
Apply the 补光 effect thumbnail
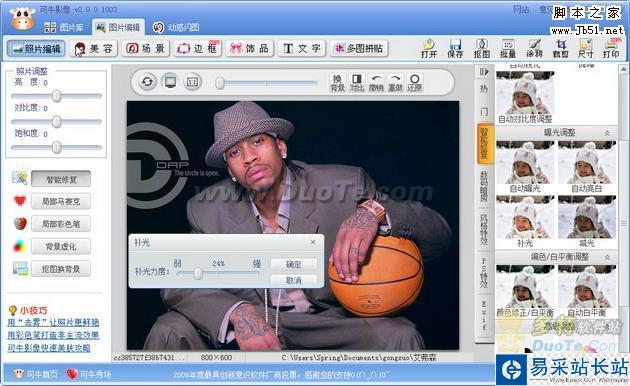(x=525, y=221)
